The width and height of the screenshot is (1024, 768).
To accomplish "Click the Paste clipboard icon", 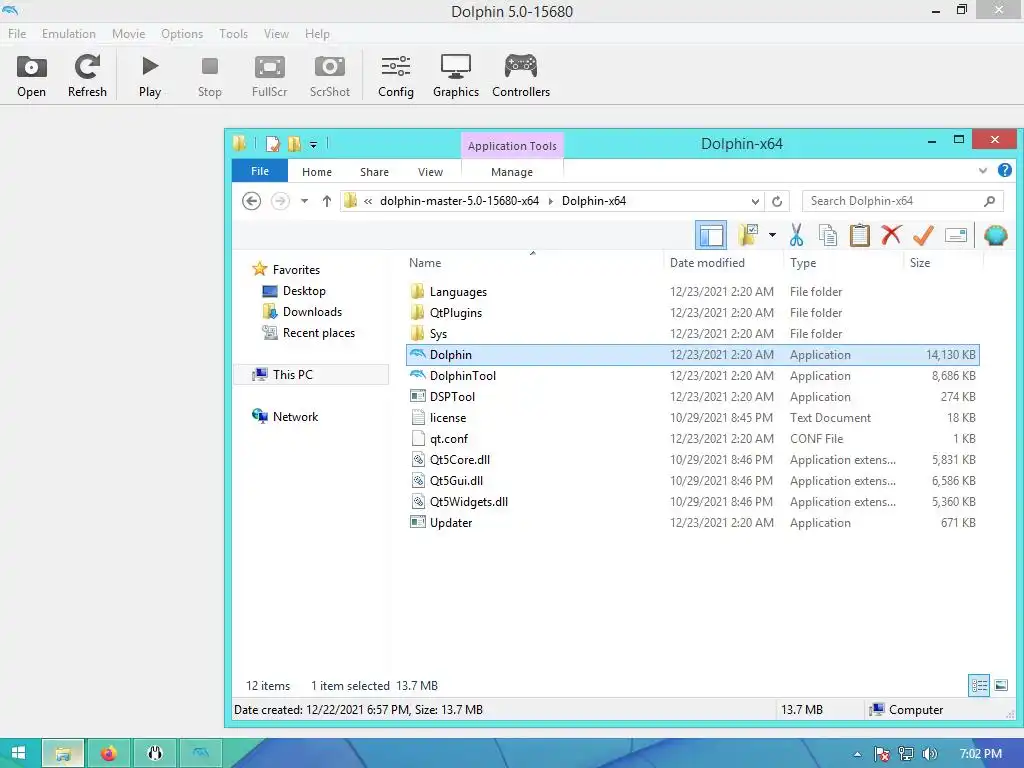I will click(x=859, y=235).
